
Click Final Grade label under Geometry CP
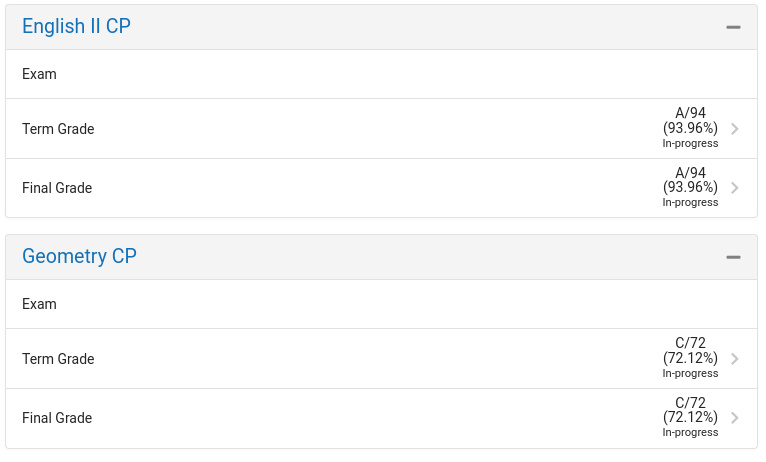click(x=57, y=418)
